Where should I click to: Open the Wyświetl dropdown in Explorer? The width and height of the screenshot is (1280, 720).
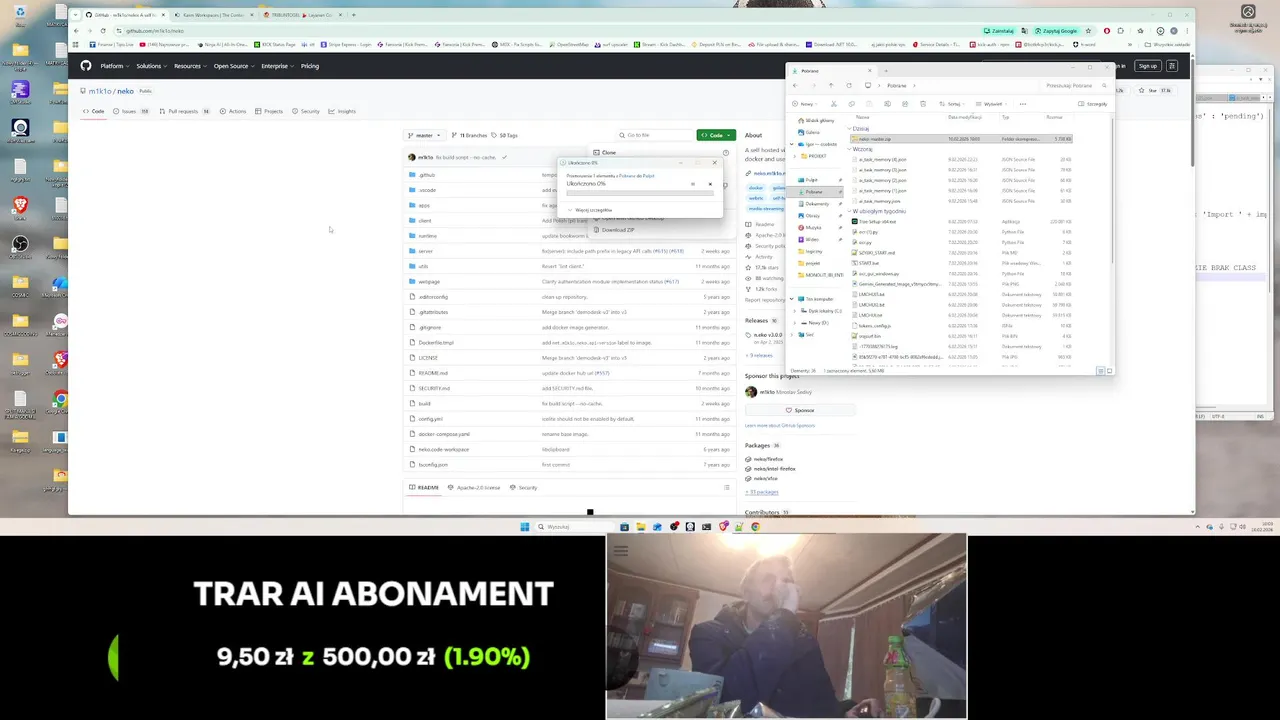993,103
